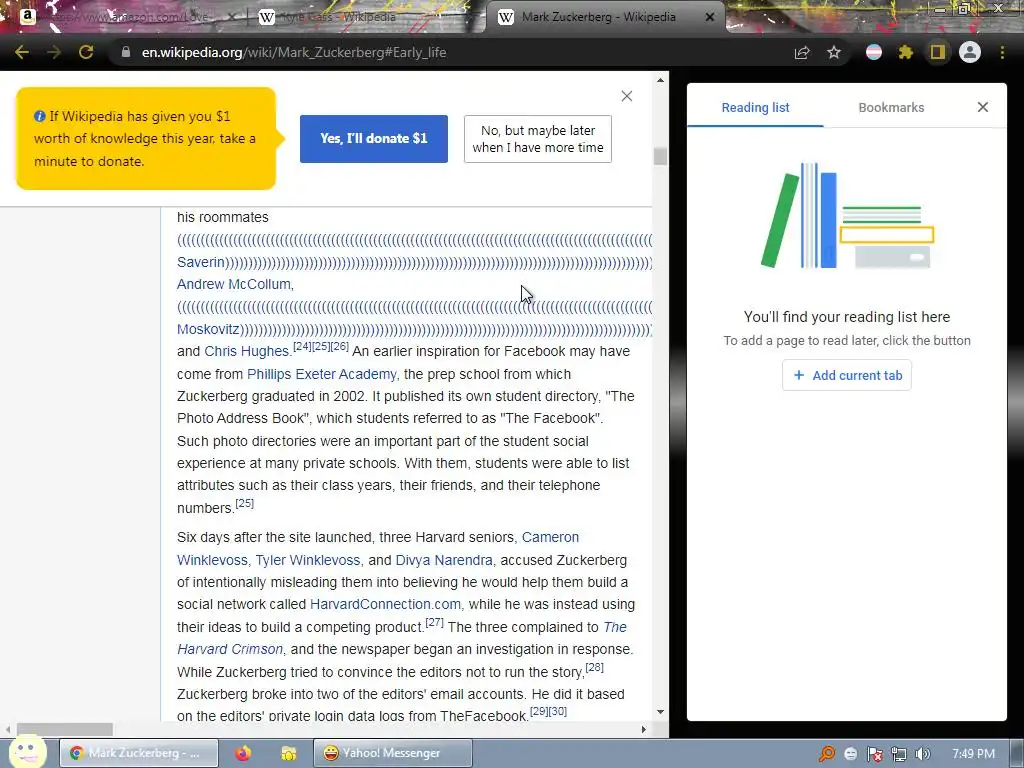Click the horizontal scrollbar thumb
This screenshot has width=1024, height=768.
click(65, 729)
